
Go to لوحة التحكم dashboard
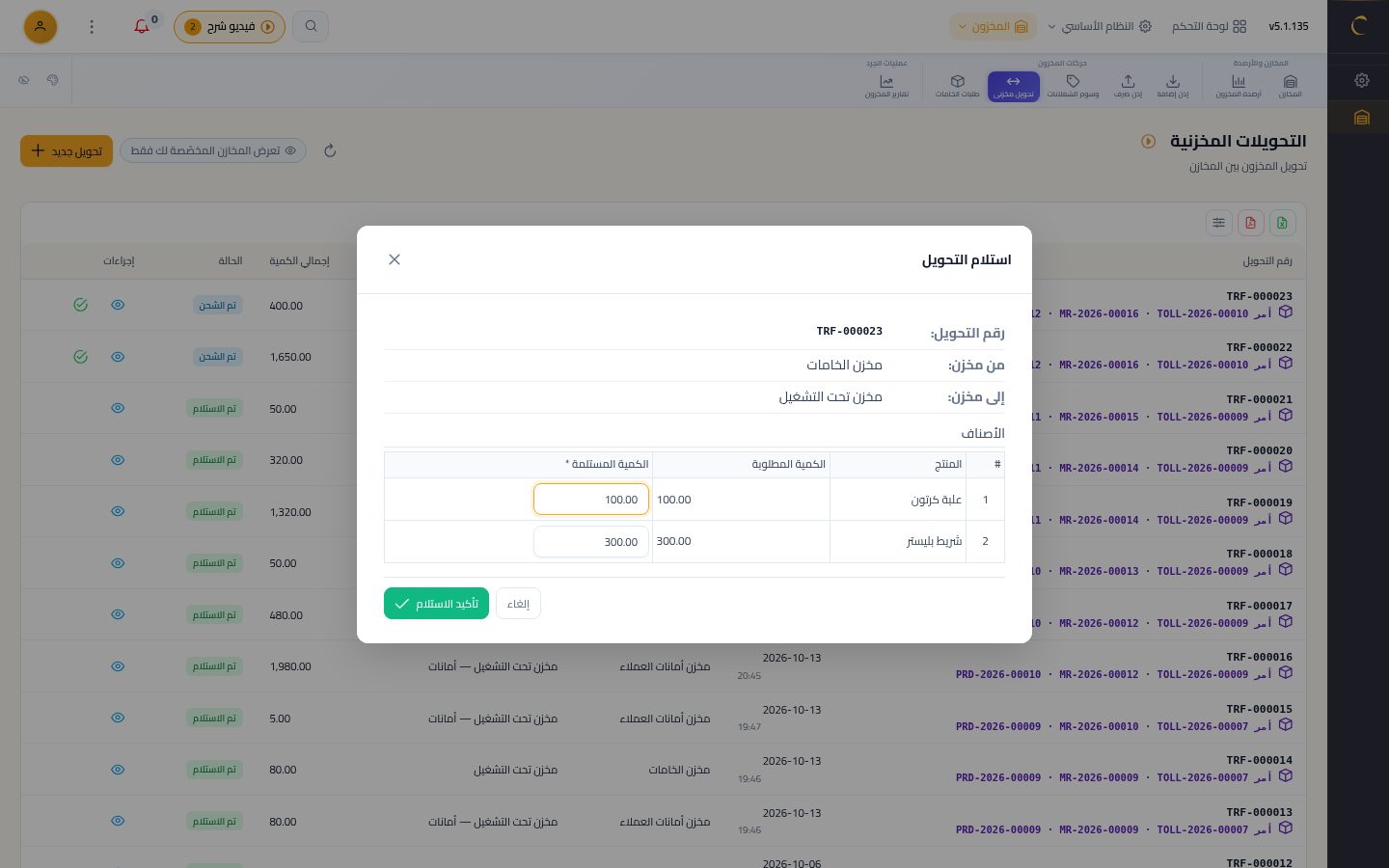tap(1209, 26)
